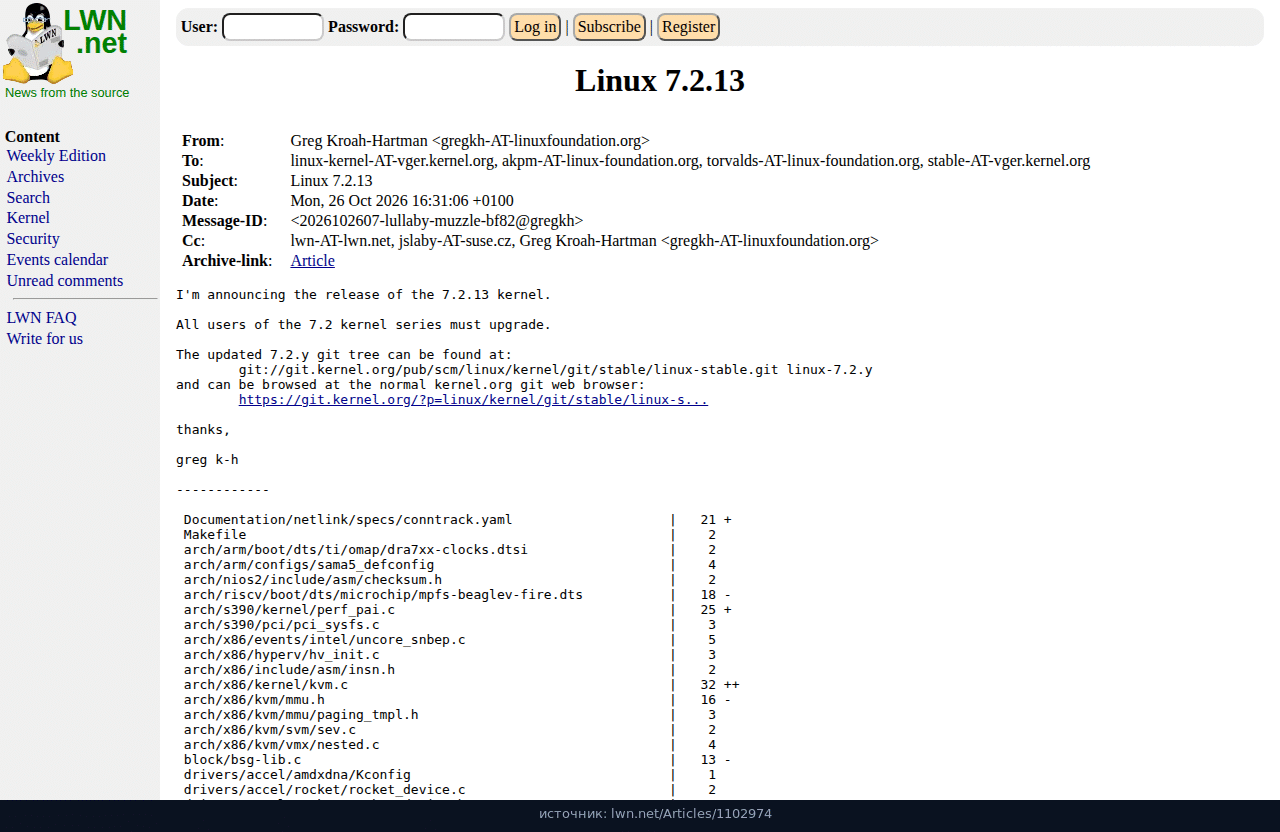Click the Subscribe button
1280x832 pixels.
pyautogui.click(x=609, y=27)
